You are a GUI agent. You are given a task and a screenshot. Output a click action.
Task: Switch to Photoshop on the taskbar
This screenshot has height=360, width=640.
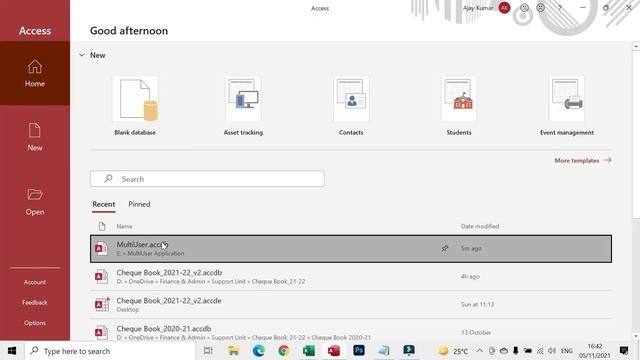(x=359, y=351)
